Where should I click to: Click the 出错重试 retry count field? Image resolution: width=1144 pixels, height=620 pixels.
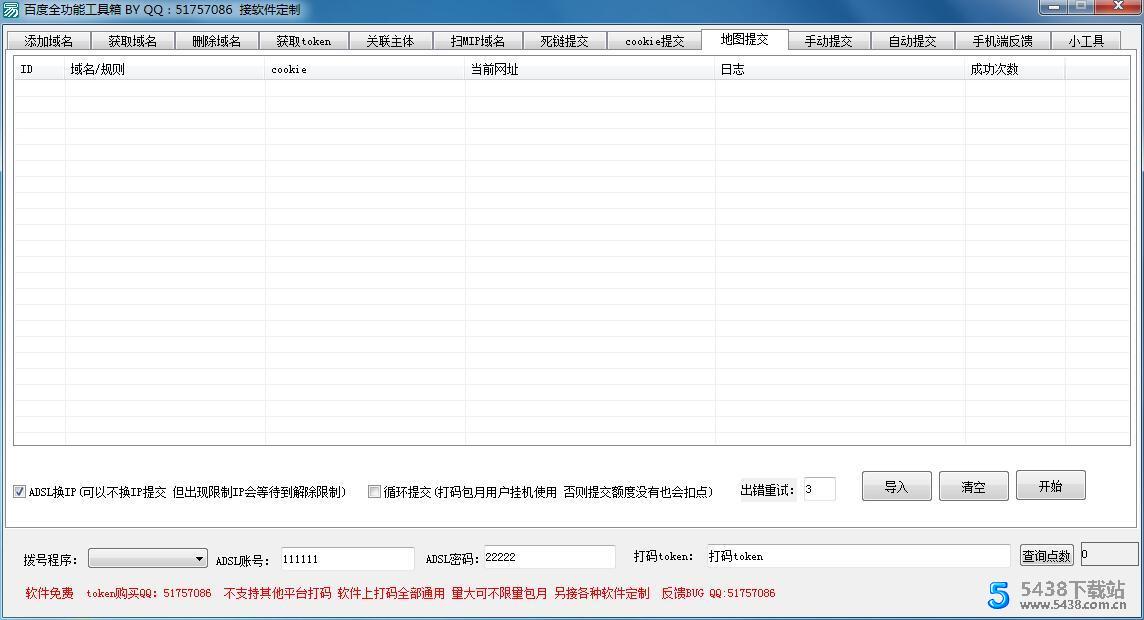point(820,489)
